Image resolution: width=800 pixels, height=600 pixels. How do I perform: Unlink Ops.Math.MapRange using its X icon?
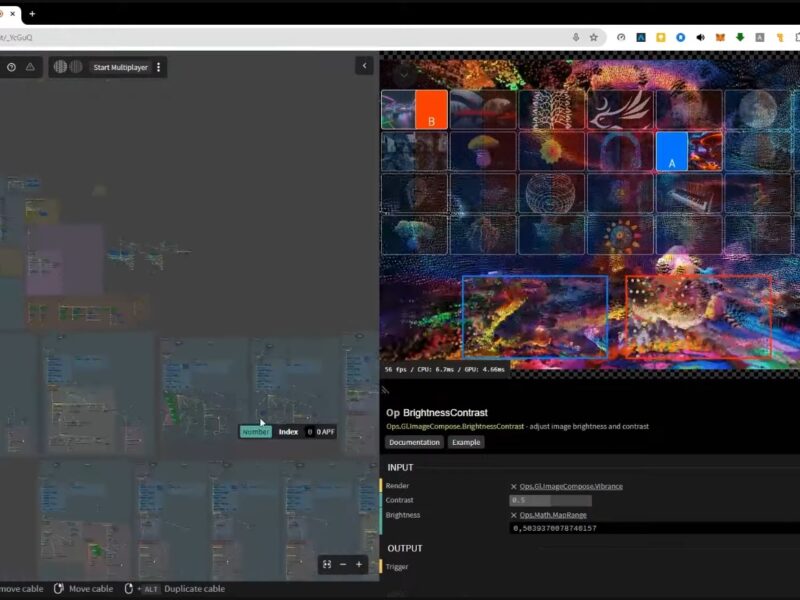click(514, 515)
